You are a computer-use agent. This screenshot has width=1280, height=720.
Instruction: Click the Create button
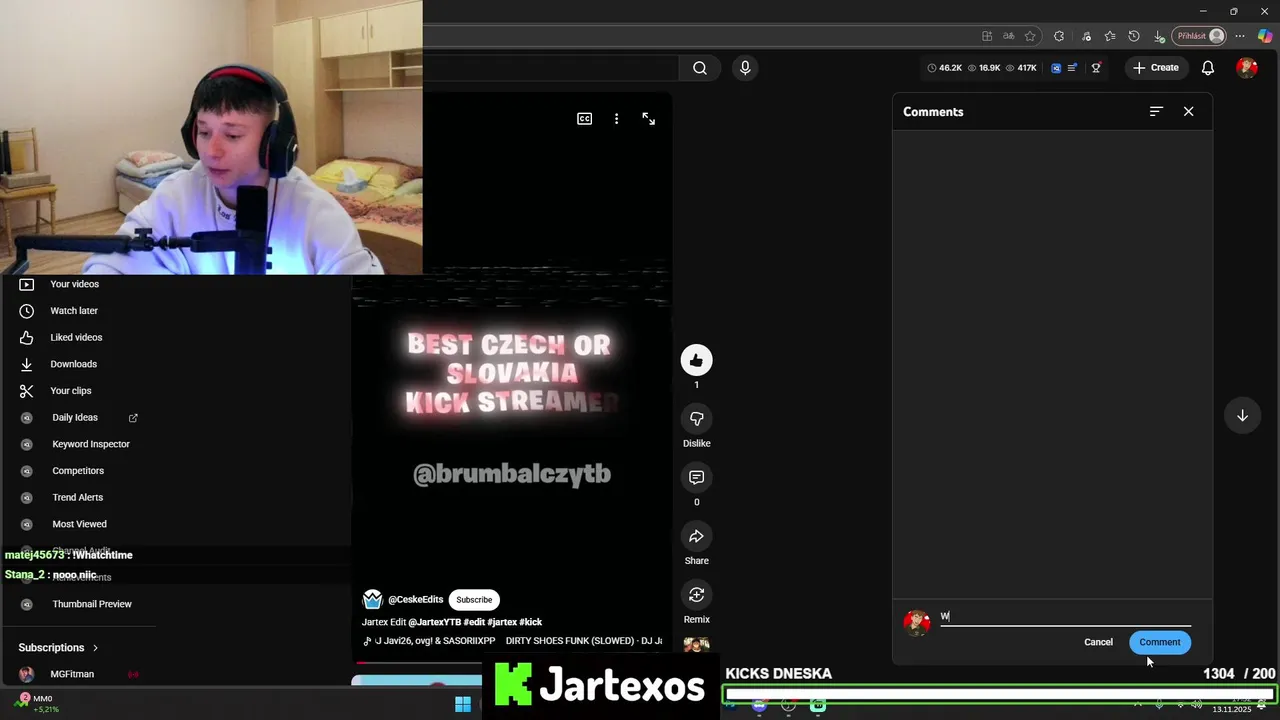1156,68
